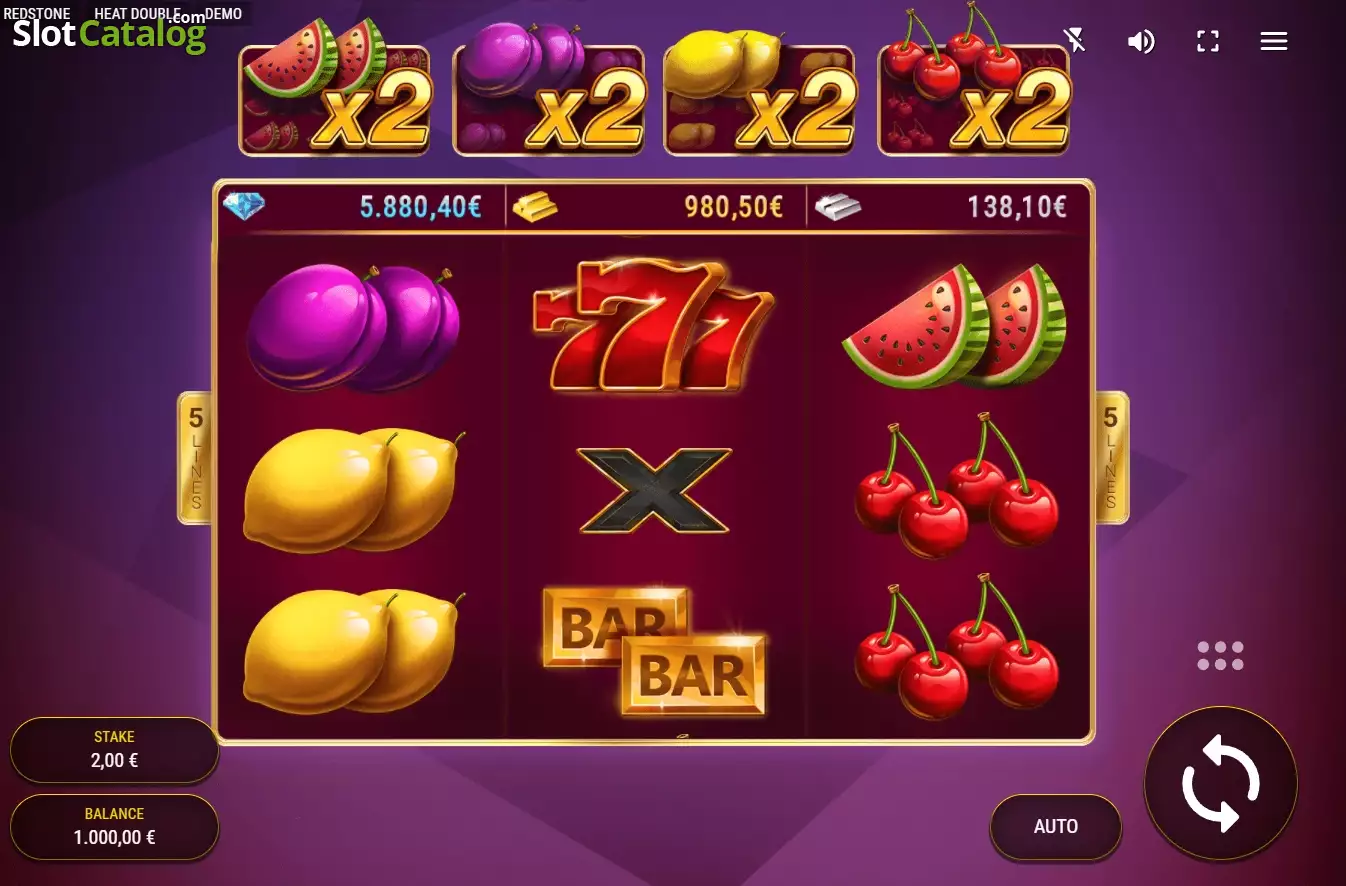Start the AUTO spin mode
The width and height of the screenshot is (1346, 886).
click(x=1056, y=826)
